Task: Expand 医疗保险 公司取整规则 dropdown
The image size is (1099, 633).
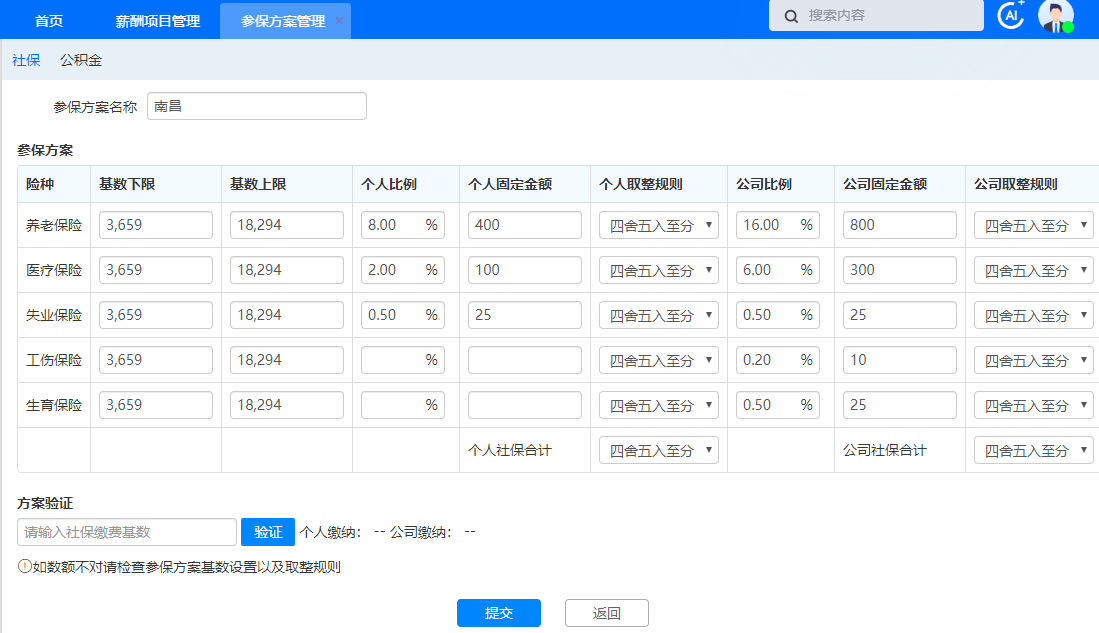Action: 1033,270
